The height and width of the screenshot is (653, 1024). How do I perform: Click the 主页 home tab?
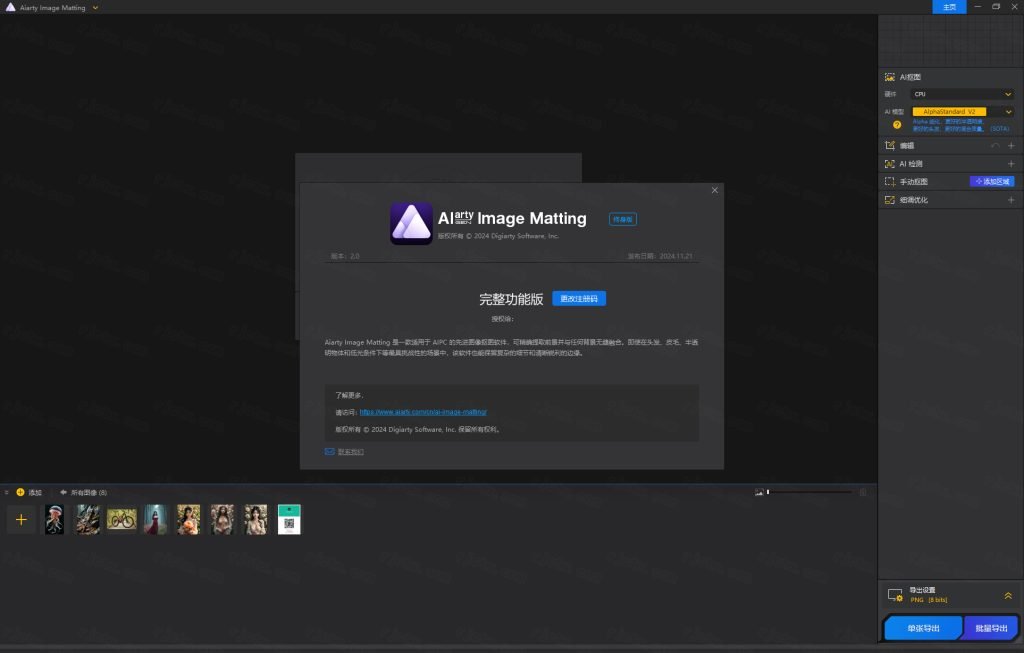click(950, 7)
